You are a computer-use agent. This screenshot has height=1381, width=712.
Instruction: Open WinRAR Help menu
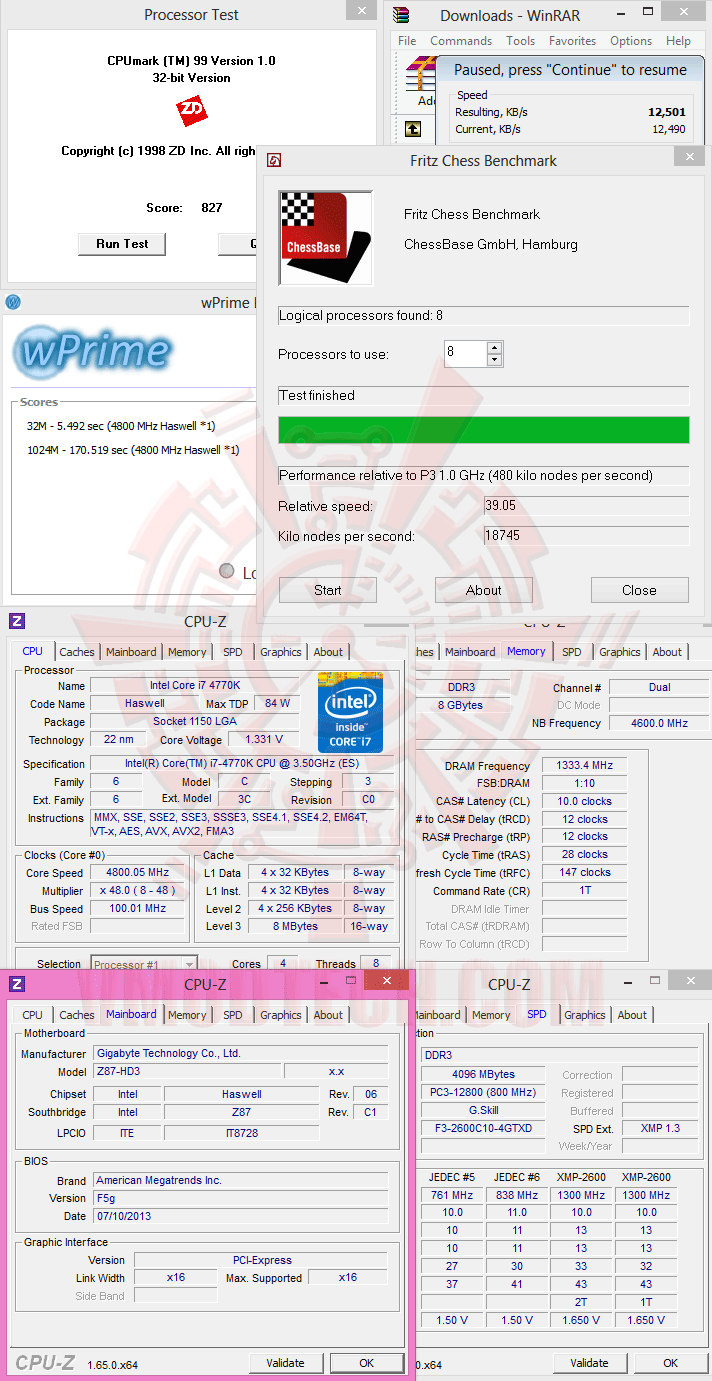point(678,41)
